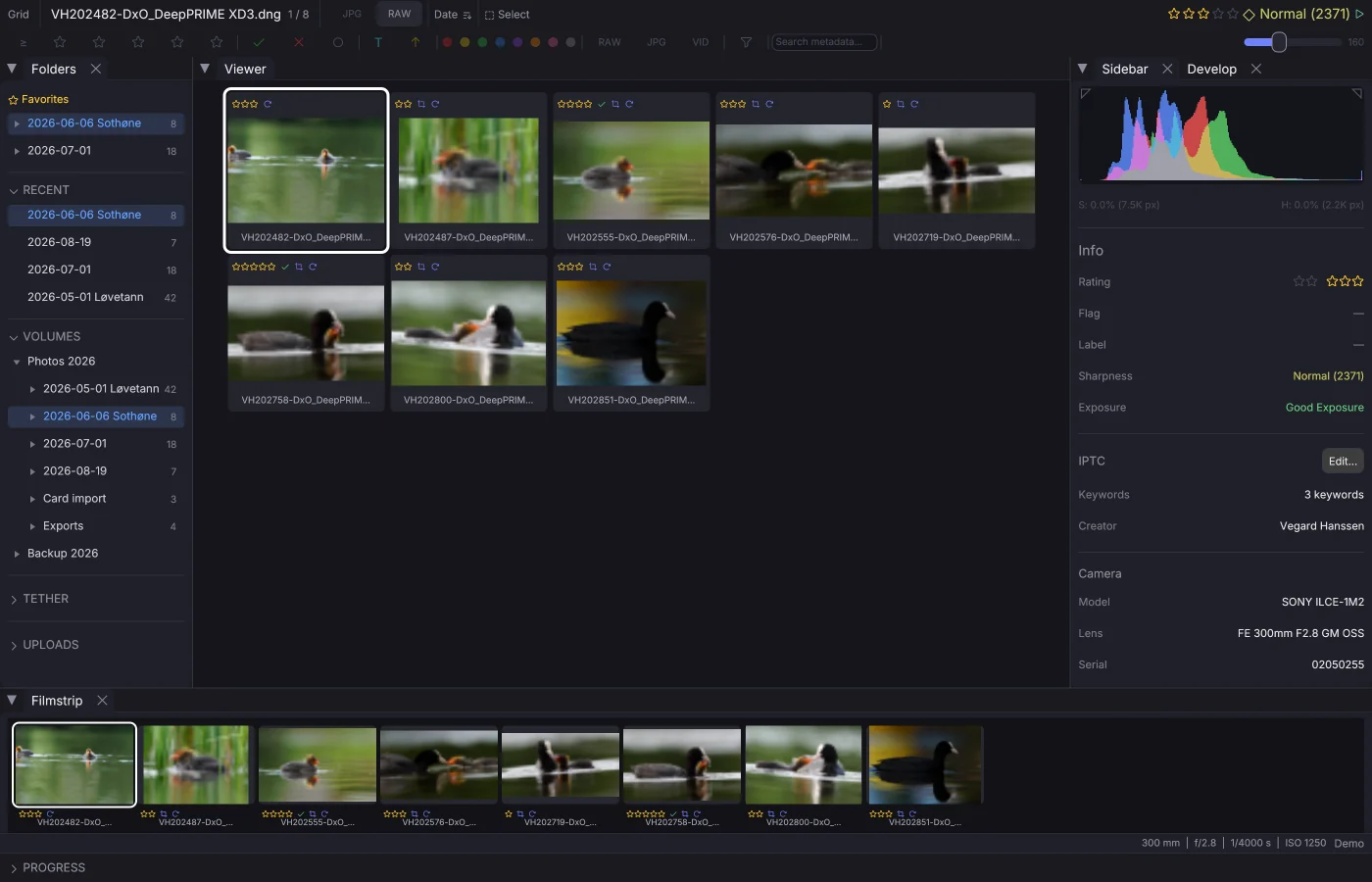Select the Sidebar tab
1372x882 pixels.
[1124, 69]
